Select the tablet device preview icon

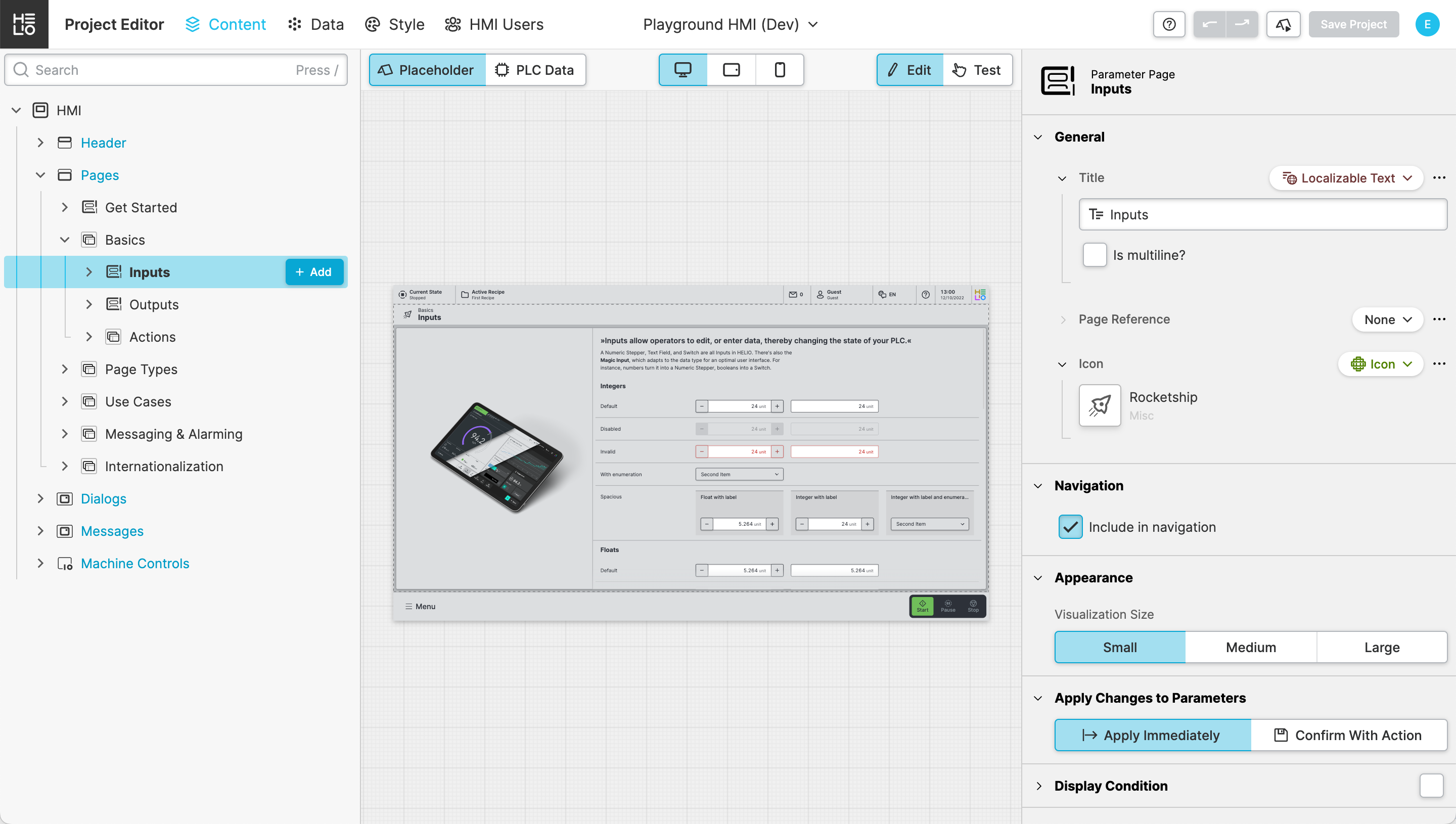(x=731, y=70)
